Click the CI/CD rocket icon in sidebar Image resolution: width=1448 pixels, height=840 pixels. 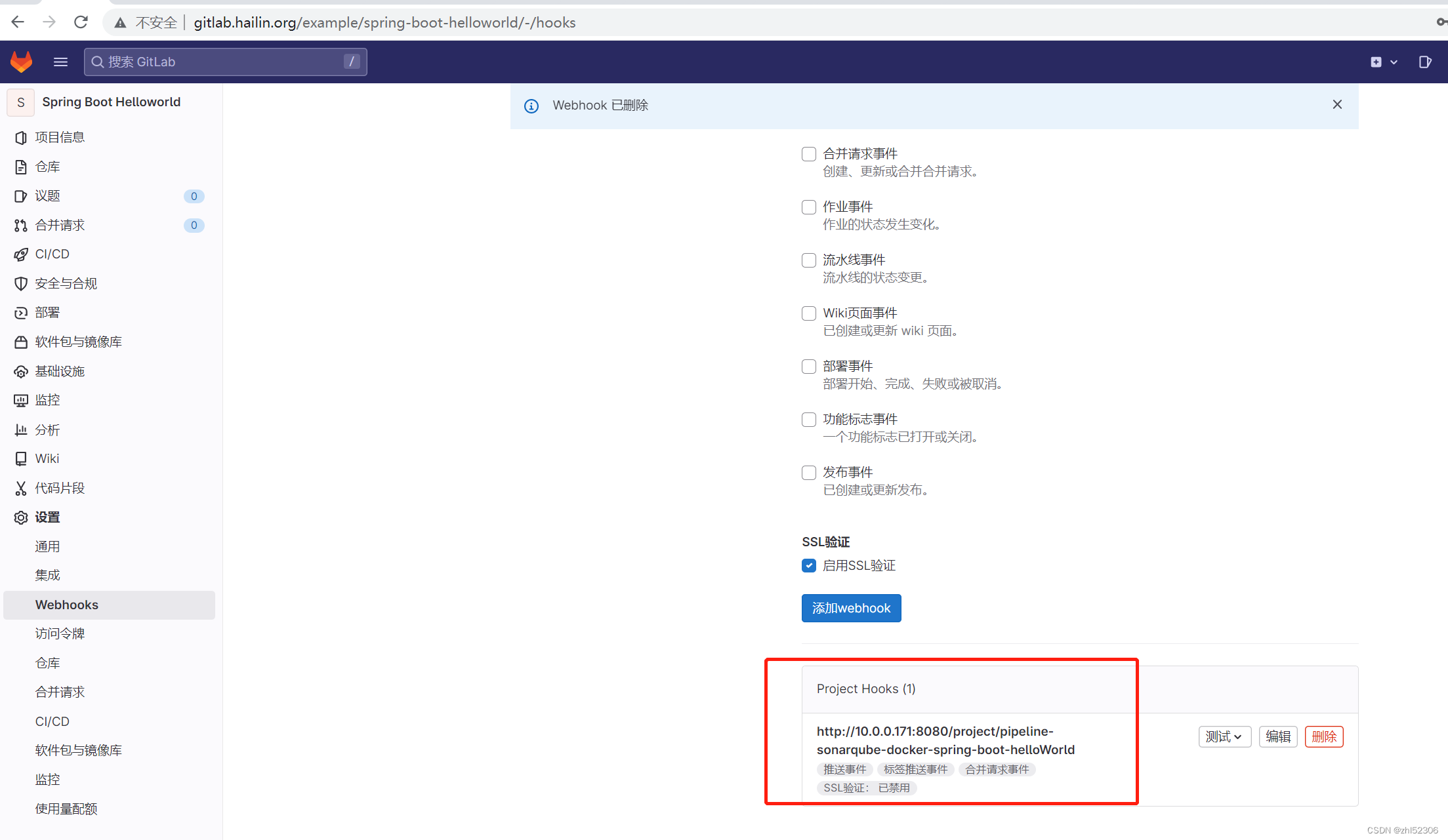[21, 254]
